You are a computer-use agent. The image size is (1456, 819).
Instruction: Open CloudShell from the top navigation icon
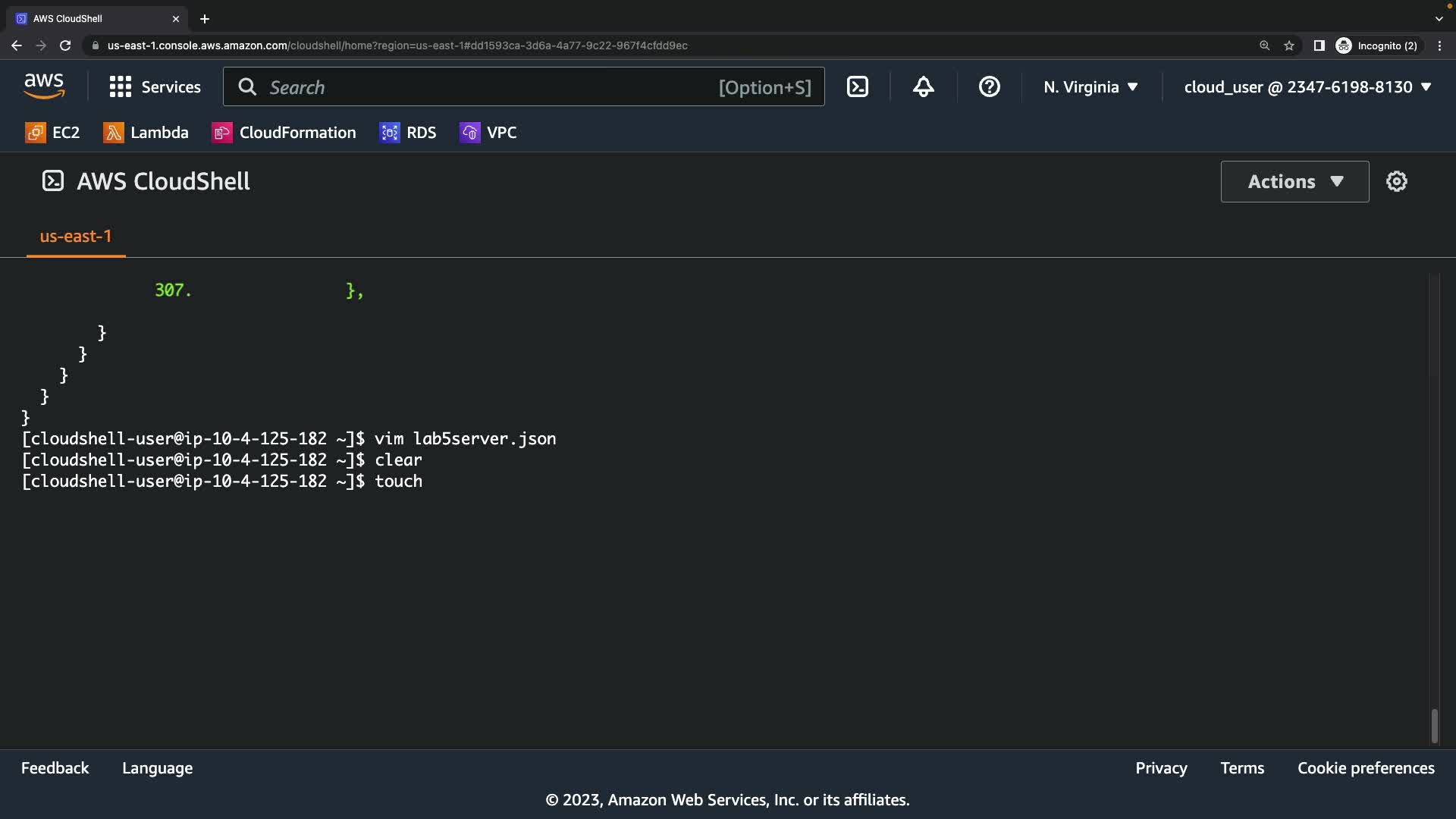pos(857,86)
